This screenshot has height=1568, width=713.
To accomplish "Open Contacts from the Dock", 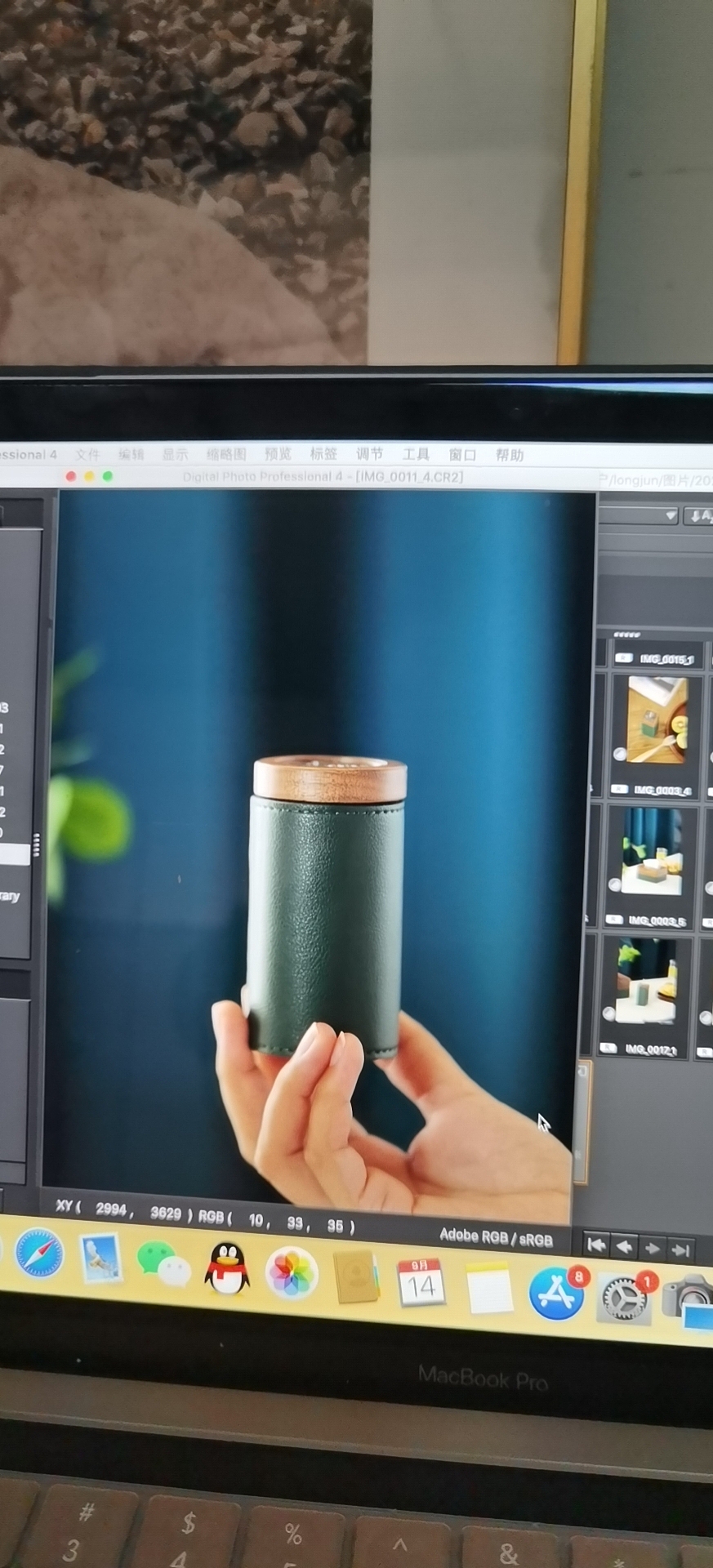I will click(x=355, y=1277).
